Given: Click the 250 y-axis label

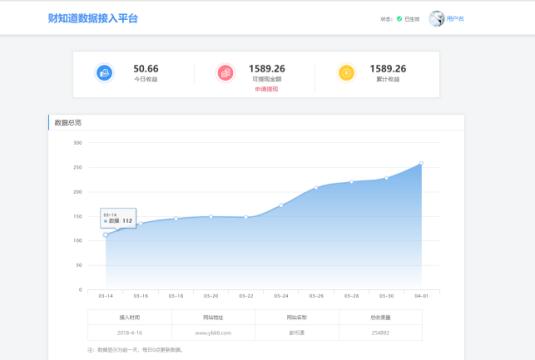Looking at the screenshot, I should pos(78,167).
